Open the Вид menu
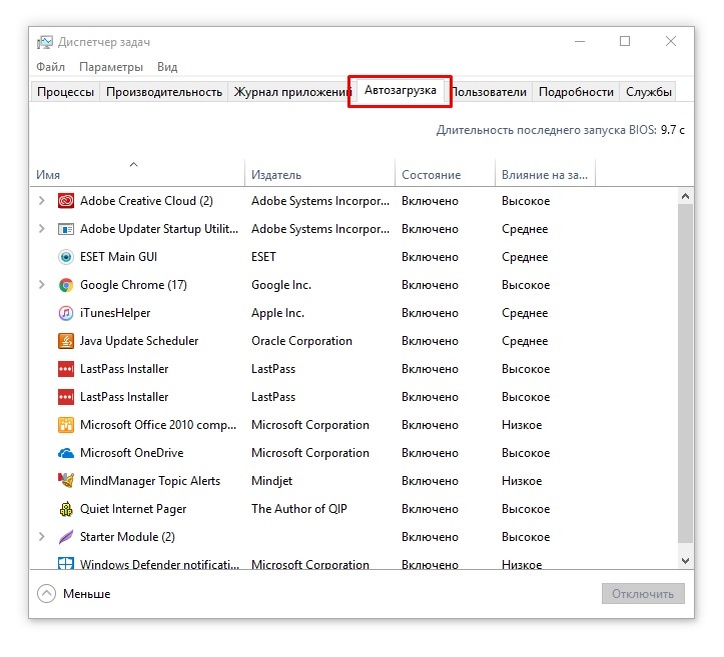Viewport: 724px width, 657px height. point(167,67)
